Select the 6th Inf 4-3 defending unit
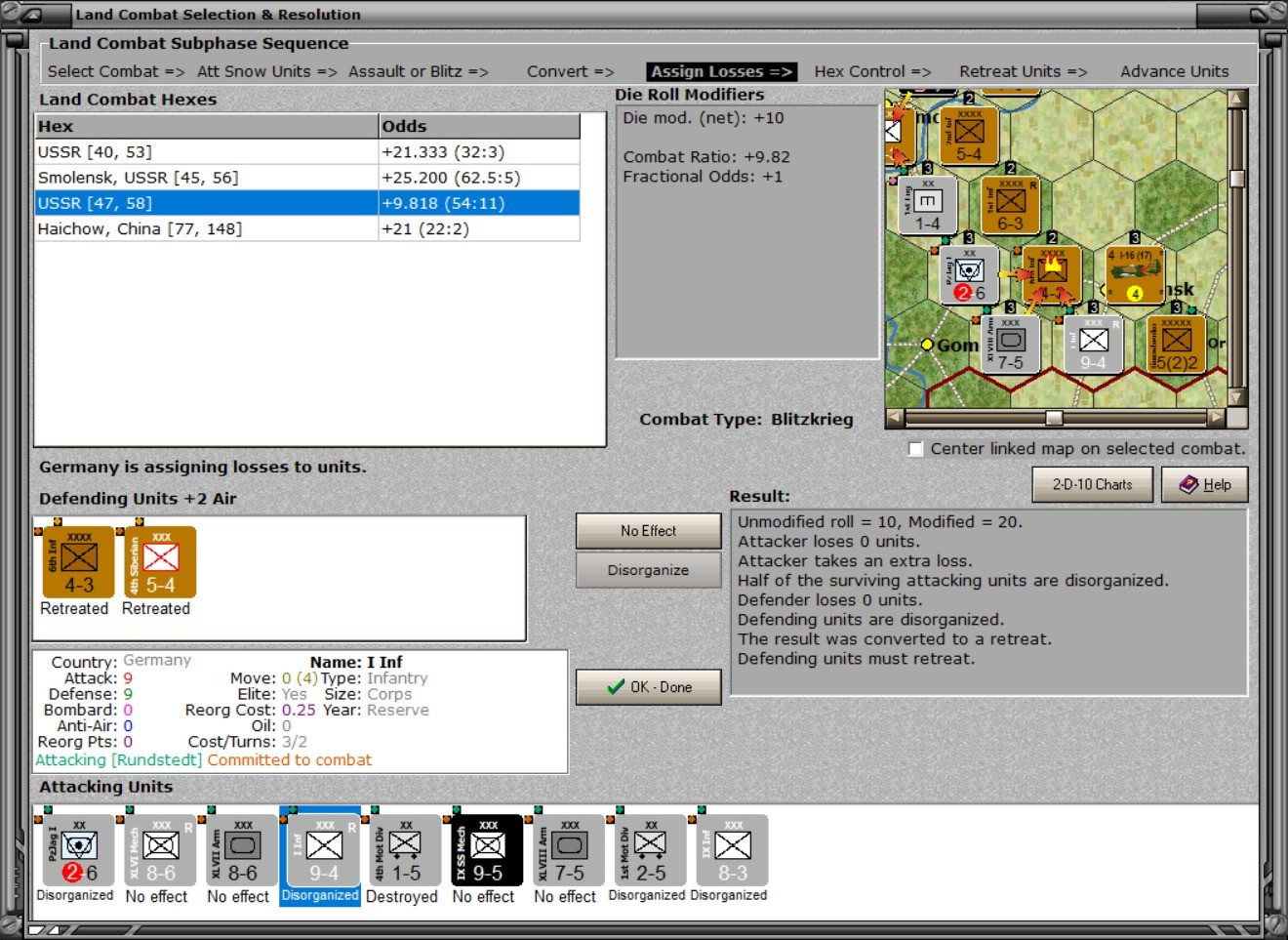The image size is (1288, 940). tap(79, 562)
